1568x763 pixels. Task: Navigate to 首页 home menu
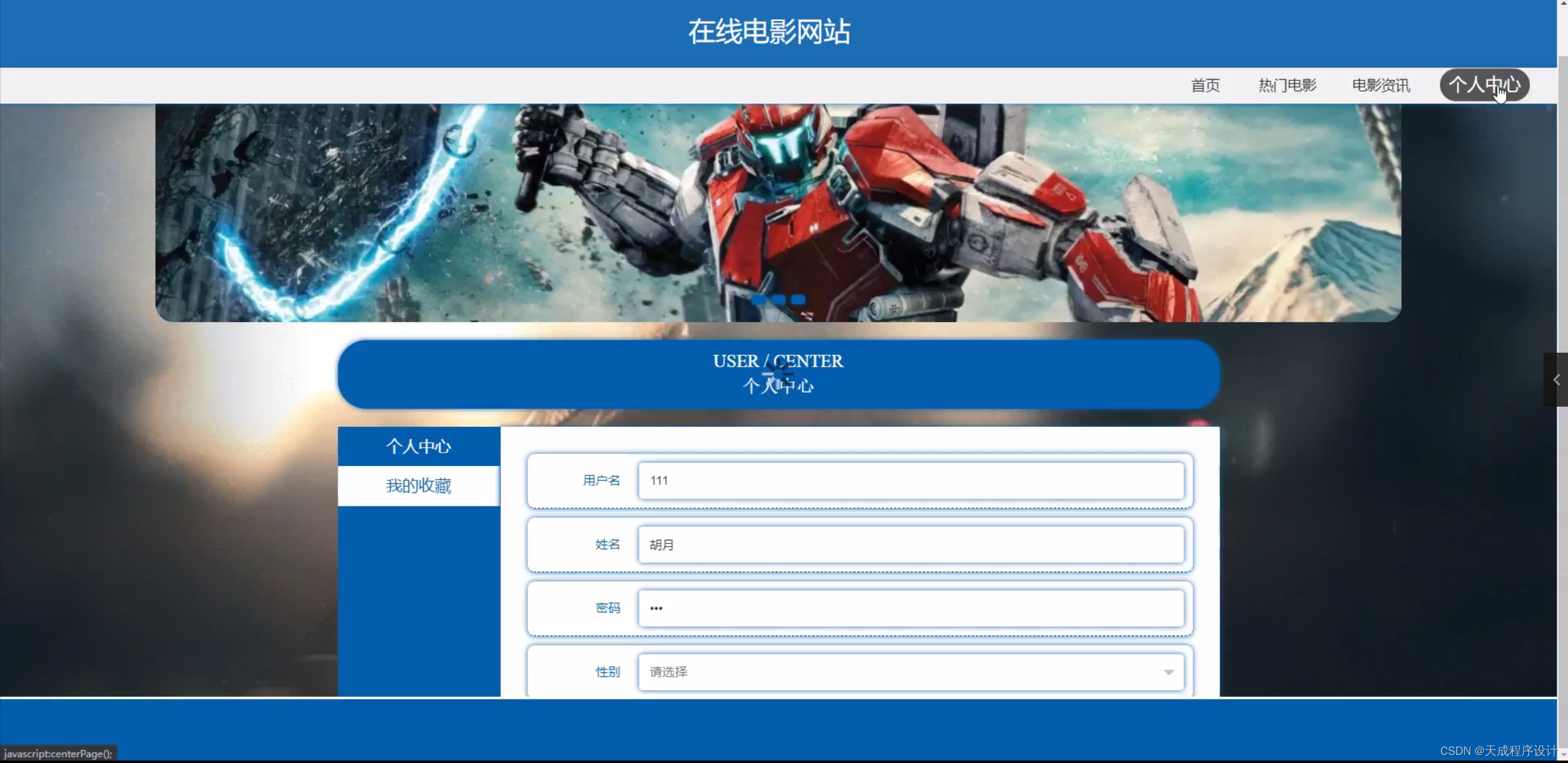click(x=1205, y=85)
